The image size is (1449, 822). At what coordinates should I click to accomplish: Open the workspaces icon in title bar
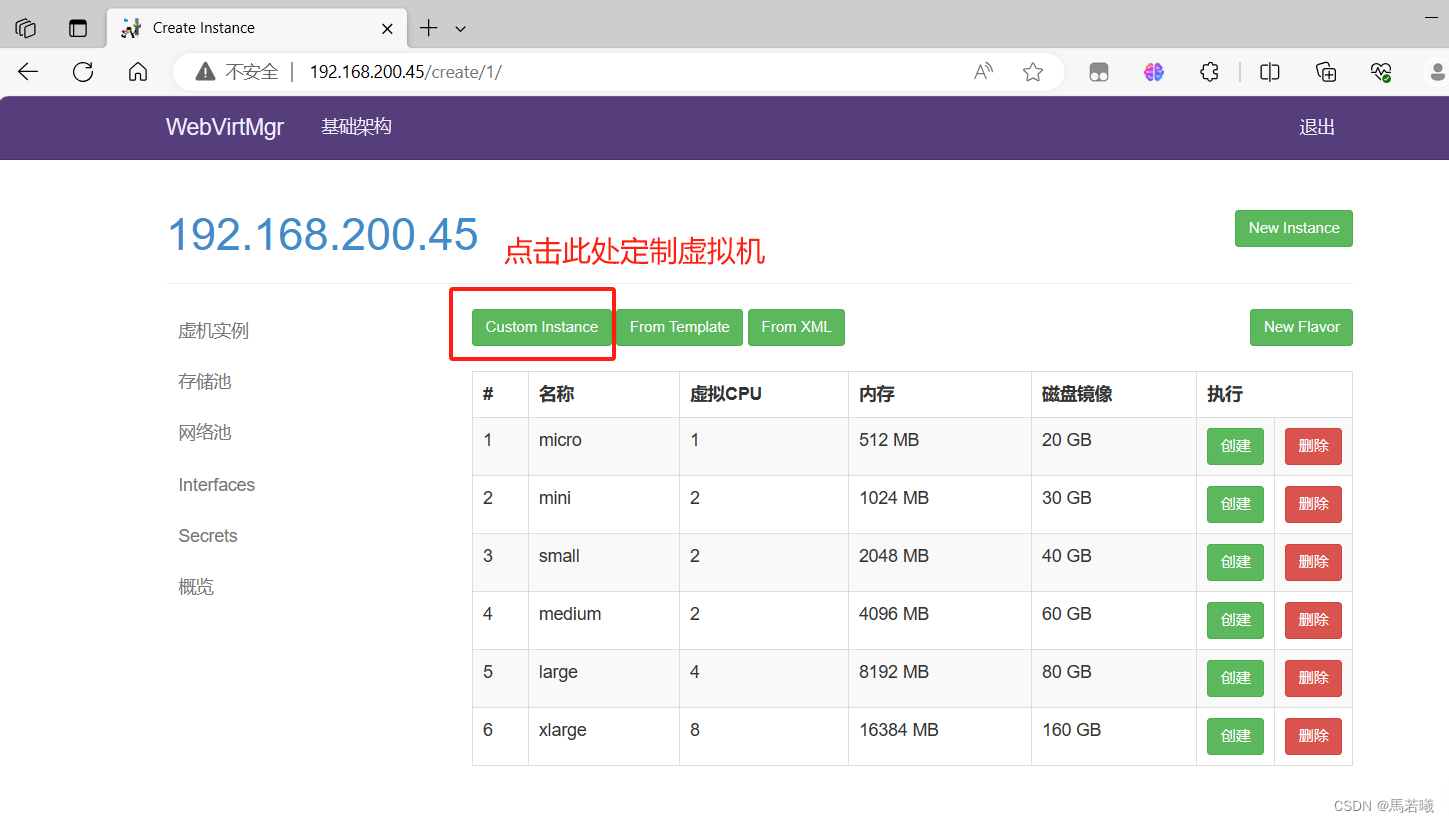(26, 28)
